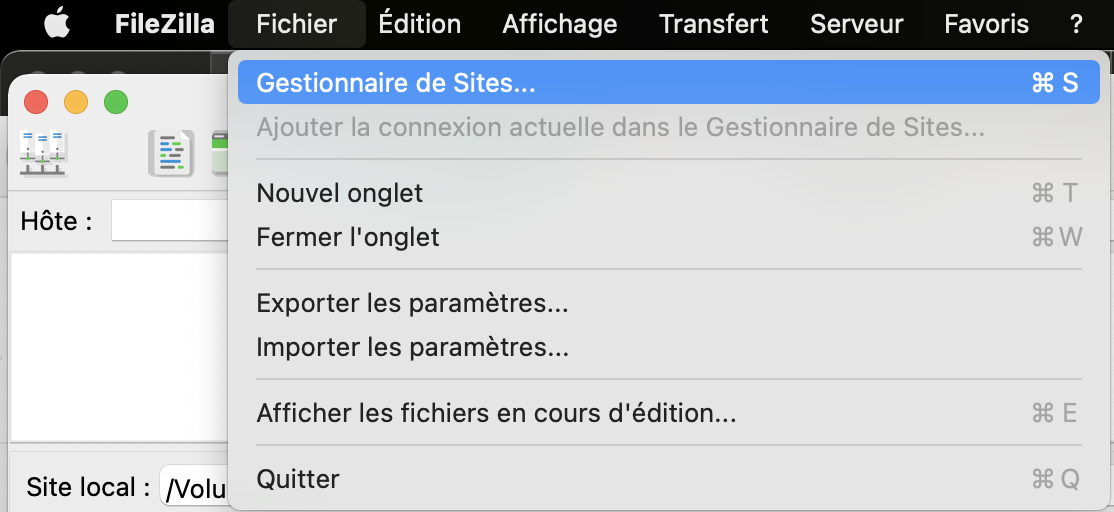Open the Affichage menu

560,24
